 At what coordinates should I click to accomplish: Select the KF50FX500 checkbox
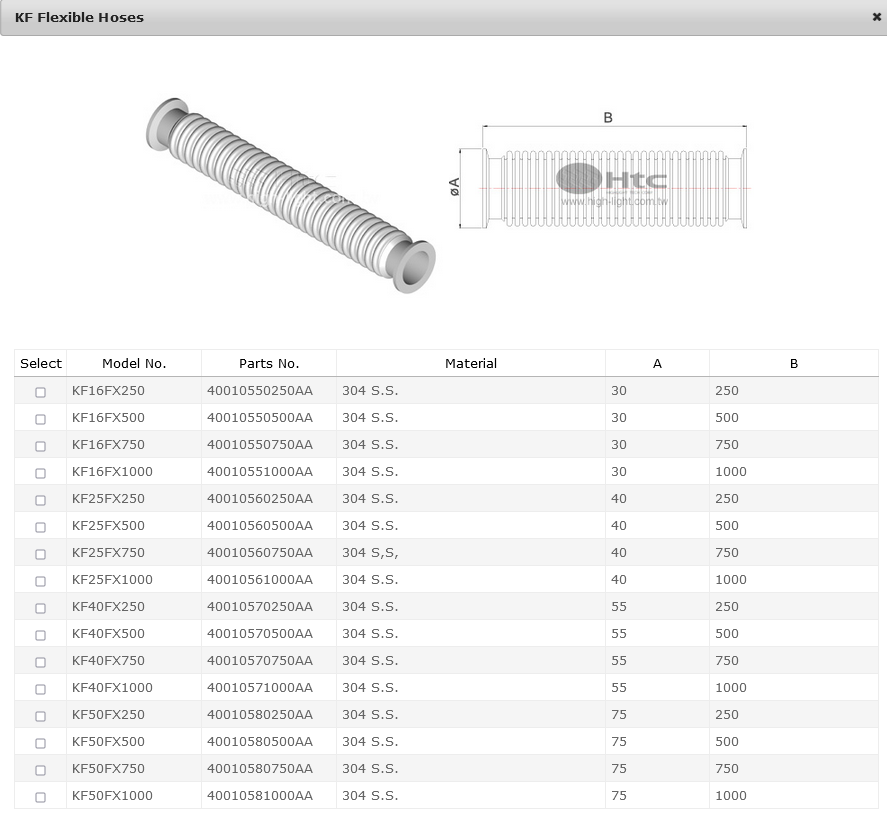(40, 743)
